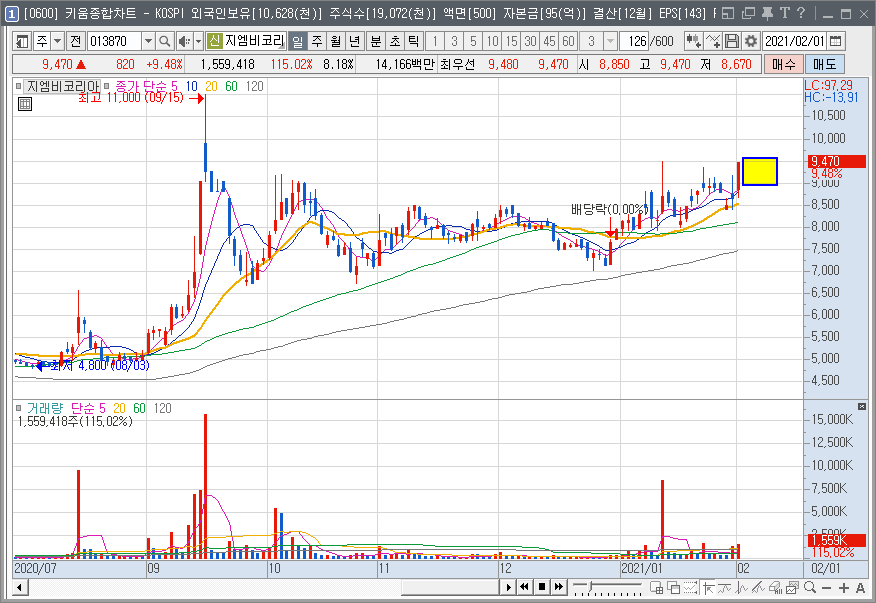The height and width of the screenshot is (603, 876).
Task: Click the chart zoom magnifier icon
Action: pos(810,587)
